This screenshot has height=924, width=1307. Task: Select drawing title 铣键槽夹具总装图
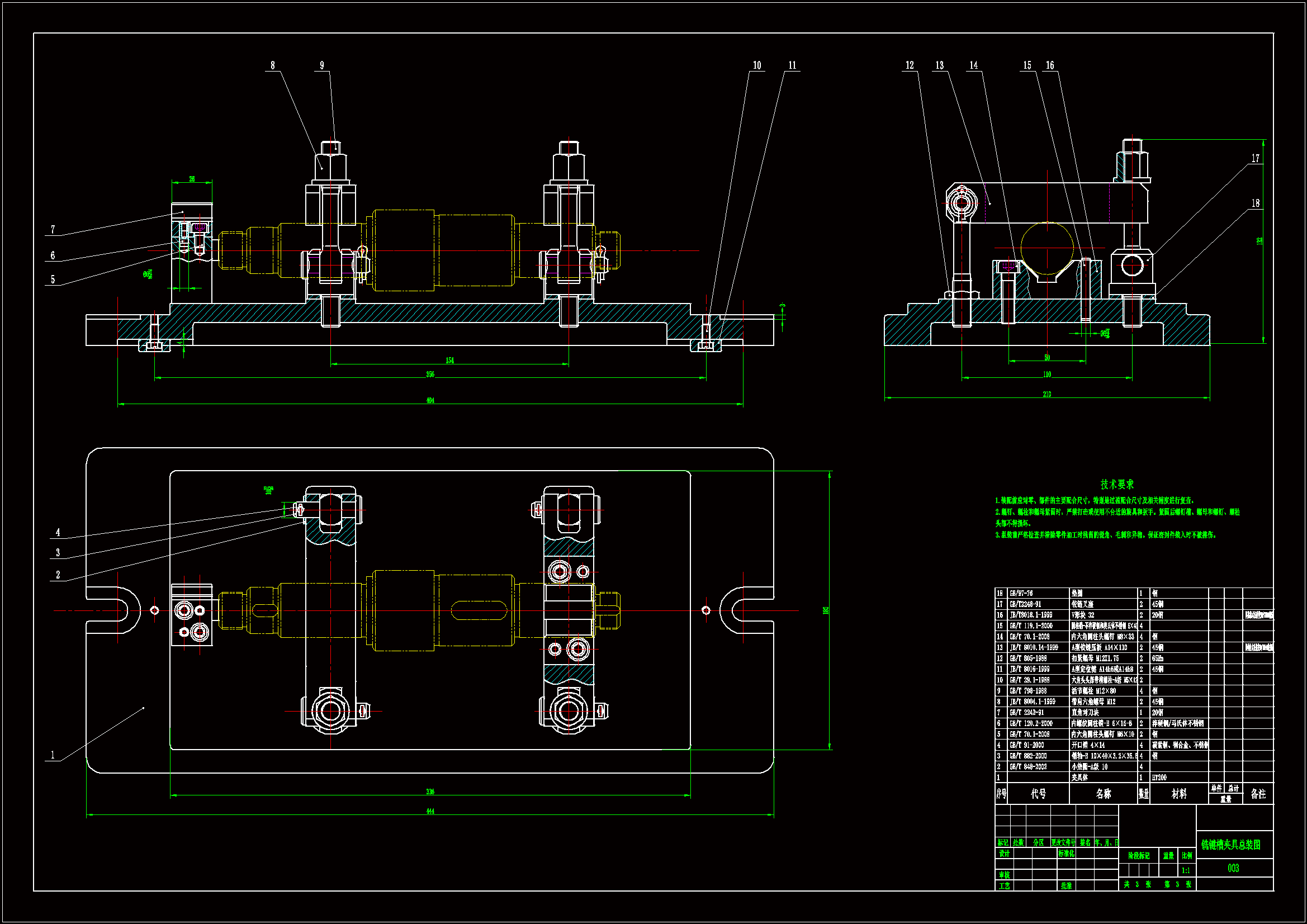tap(1231, 845)
